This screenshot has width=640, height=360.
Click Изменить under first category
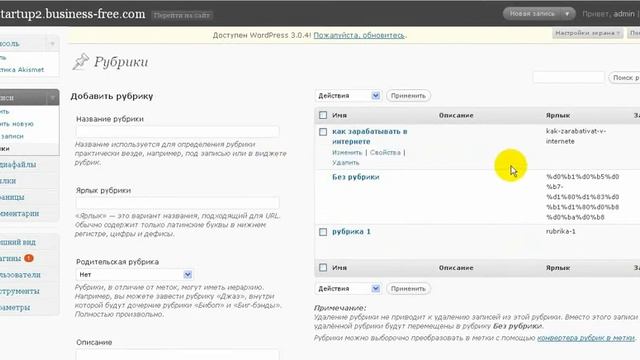pyautogui.click(x=347, y=152)
